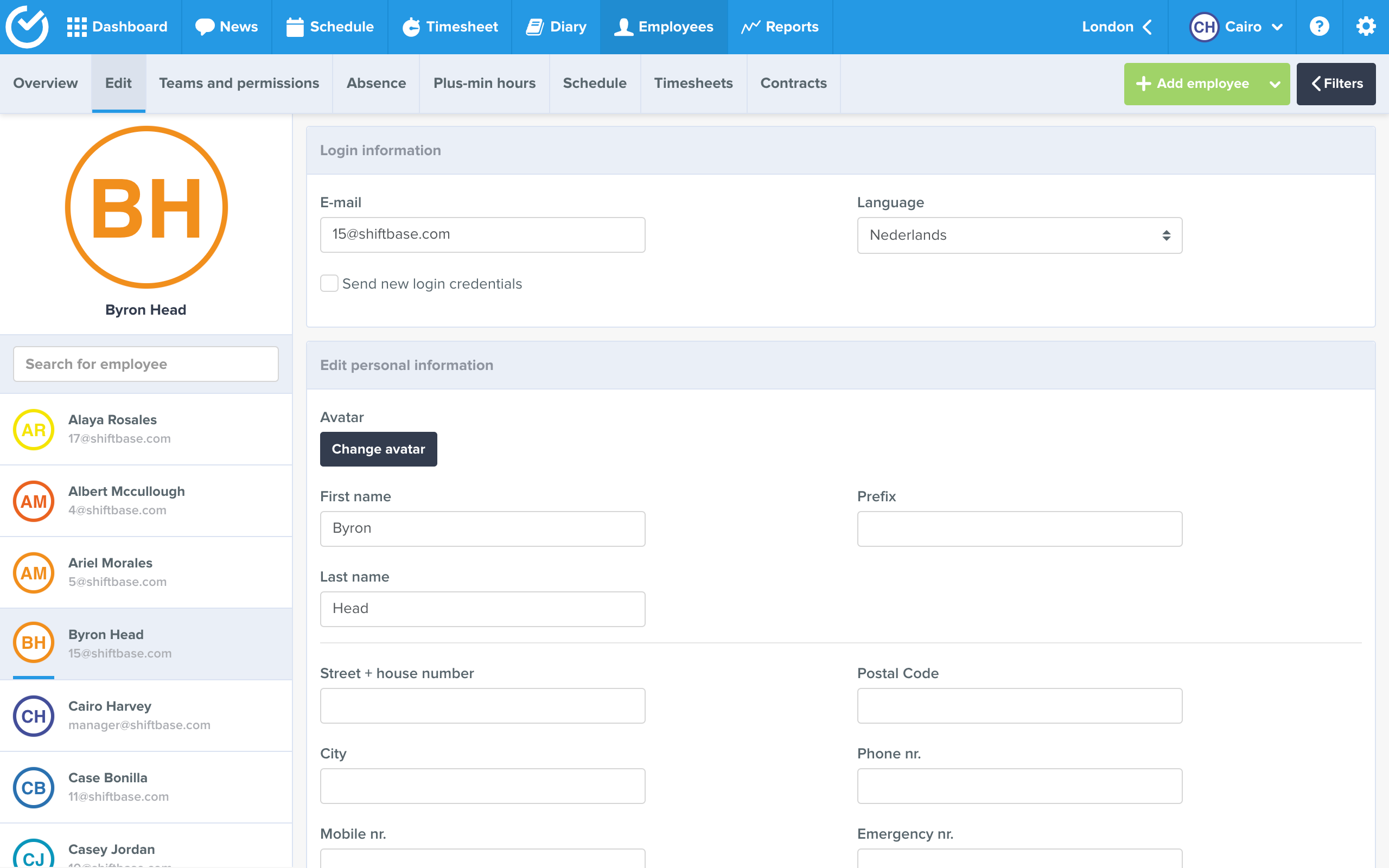Open the Language dropdown showing Nederlands

(x=1019, y=235)
